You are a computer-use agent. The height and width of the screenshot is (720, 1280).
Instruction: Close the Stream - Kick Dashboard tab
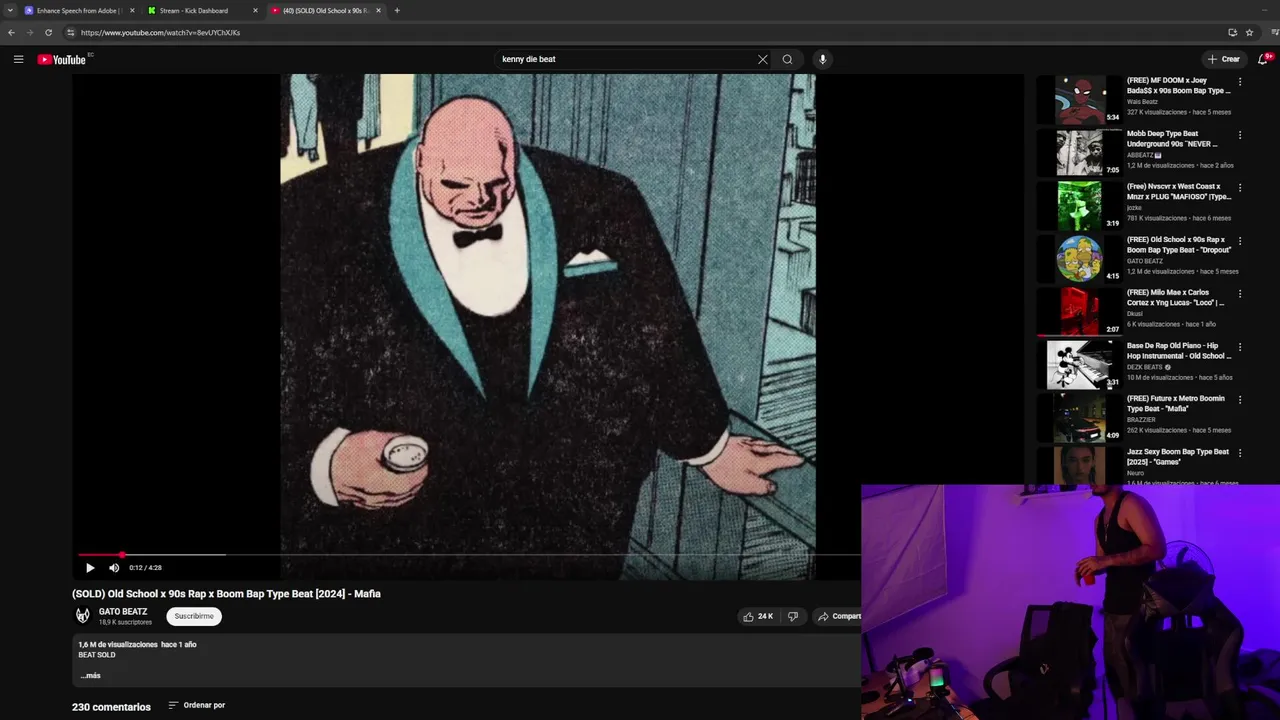(255, 10)
